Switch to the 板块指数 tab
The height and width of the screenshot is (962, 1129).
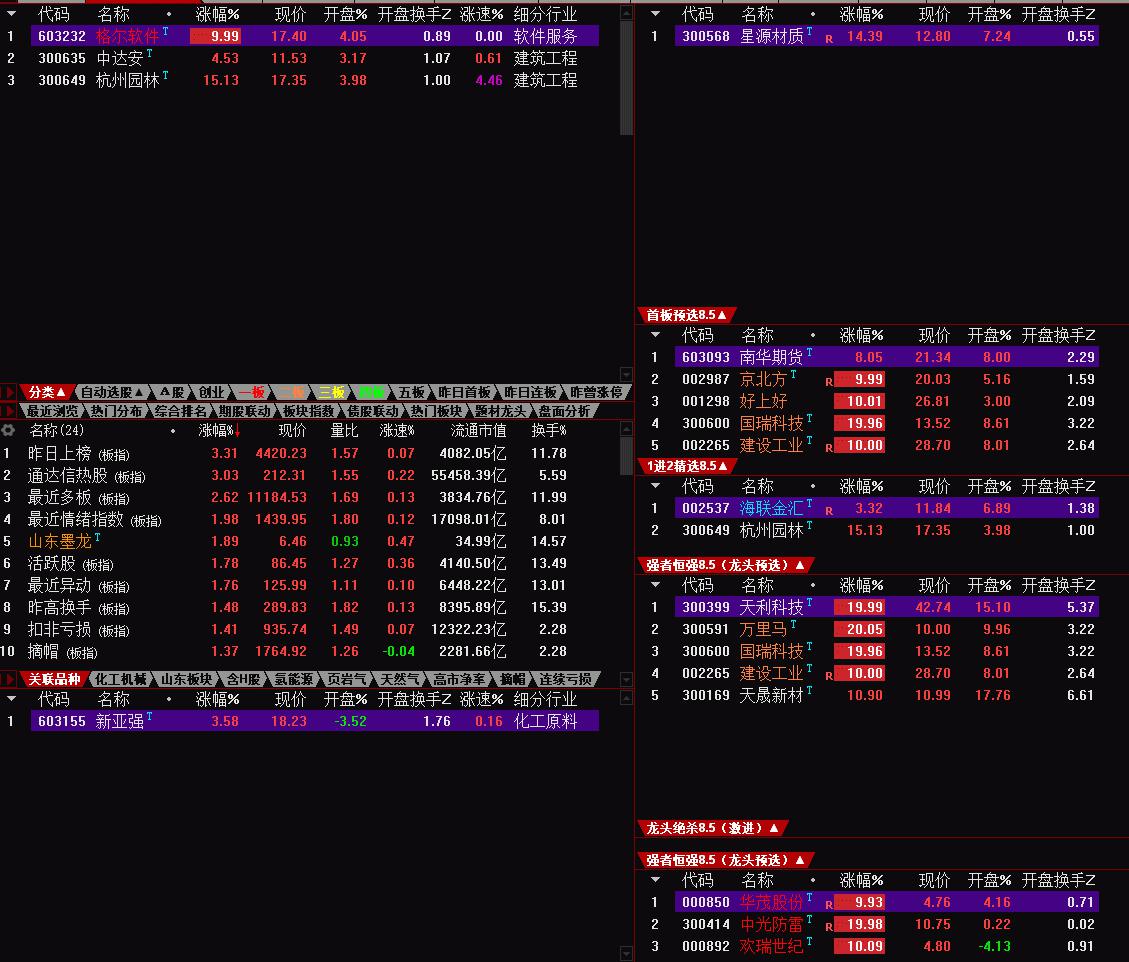click(x=308, y=411)
